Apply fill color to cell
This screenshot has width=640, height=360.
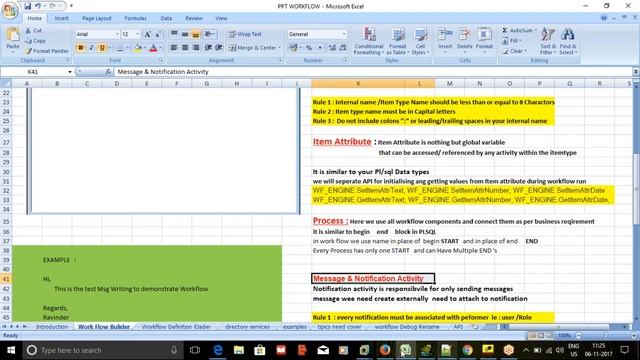pos(138,48)
